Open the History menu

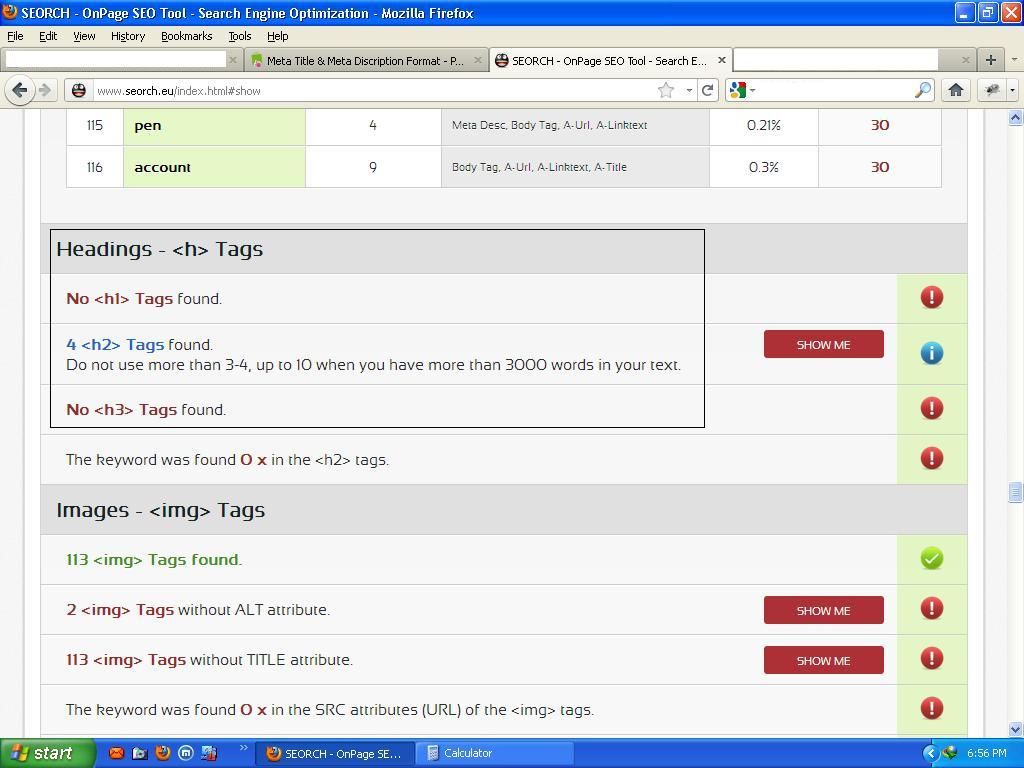click(x=127, y=36)
